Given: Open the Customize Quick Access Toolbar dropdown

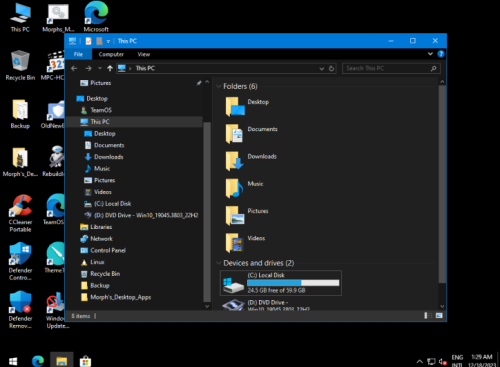Looking at the screenshot, I should pos(108,41).
